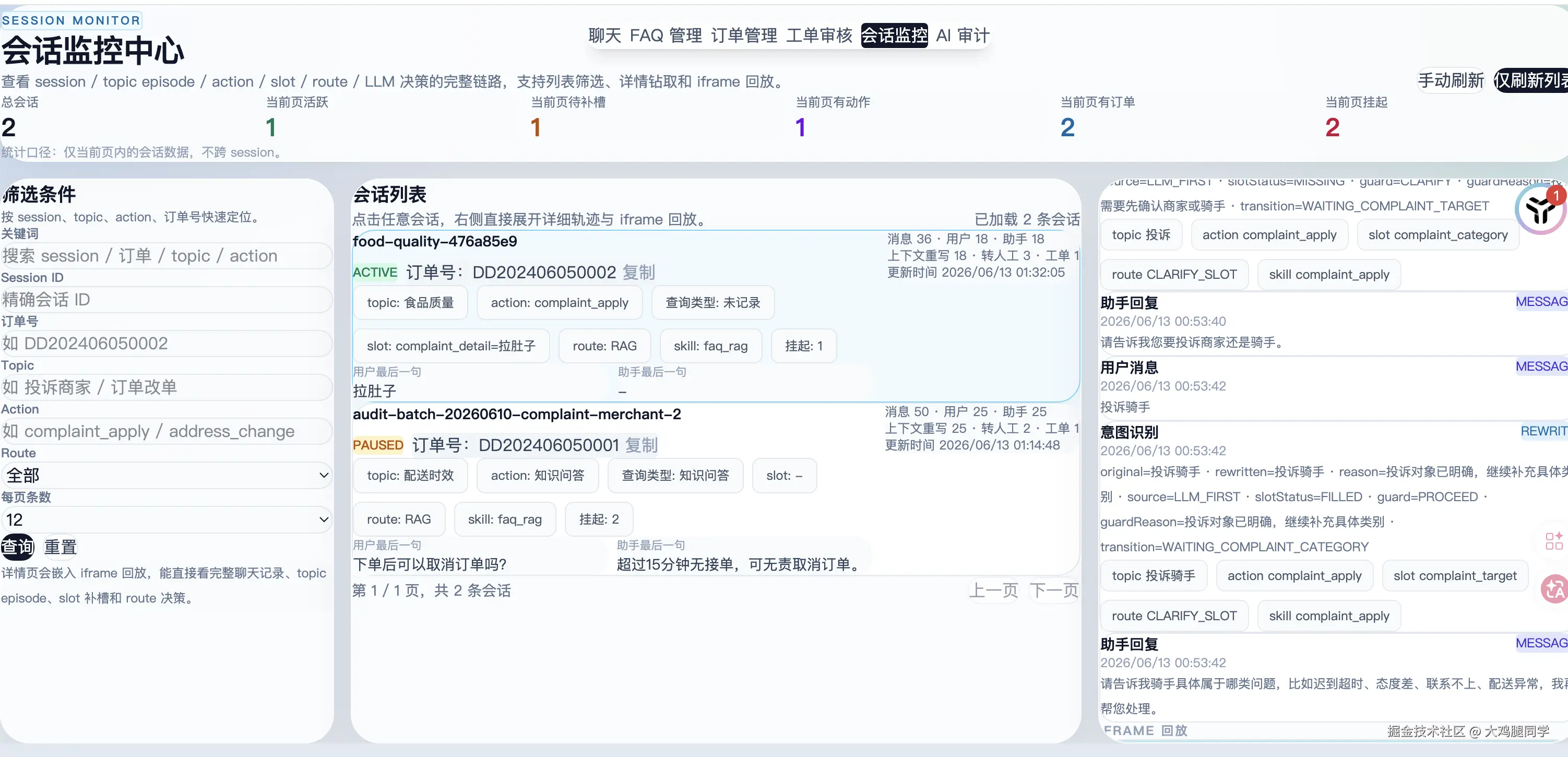Switch to the 聊天 tab
Image resolution: width=1568 pixels, height=757 pixels.
604,36
